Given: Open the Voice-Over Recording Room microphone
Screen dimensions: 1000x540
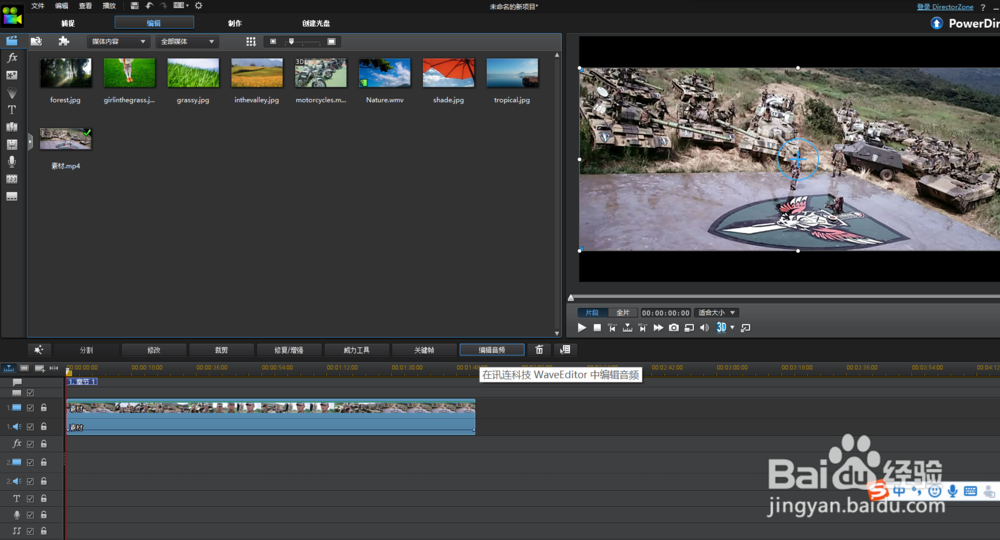Looking at the screenshot, I should click(x=11, y=161).
